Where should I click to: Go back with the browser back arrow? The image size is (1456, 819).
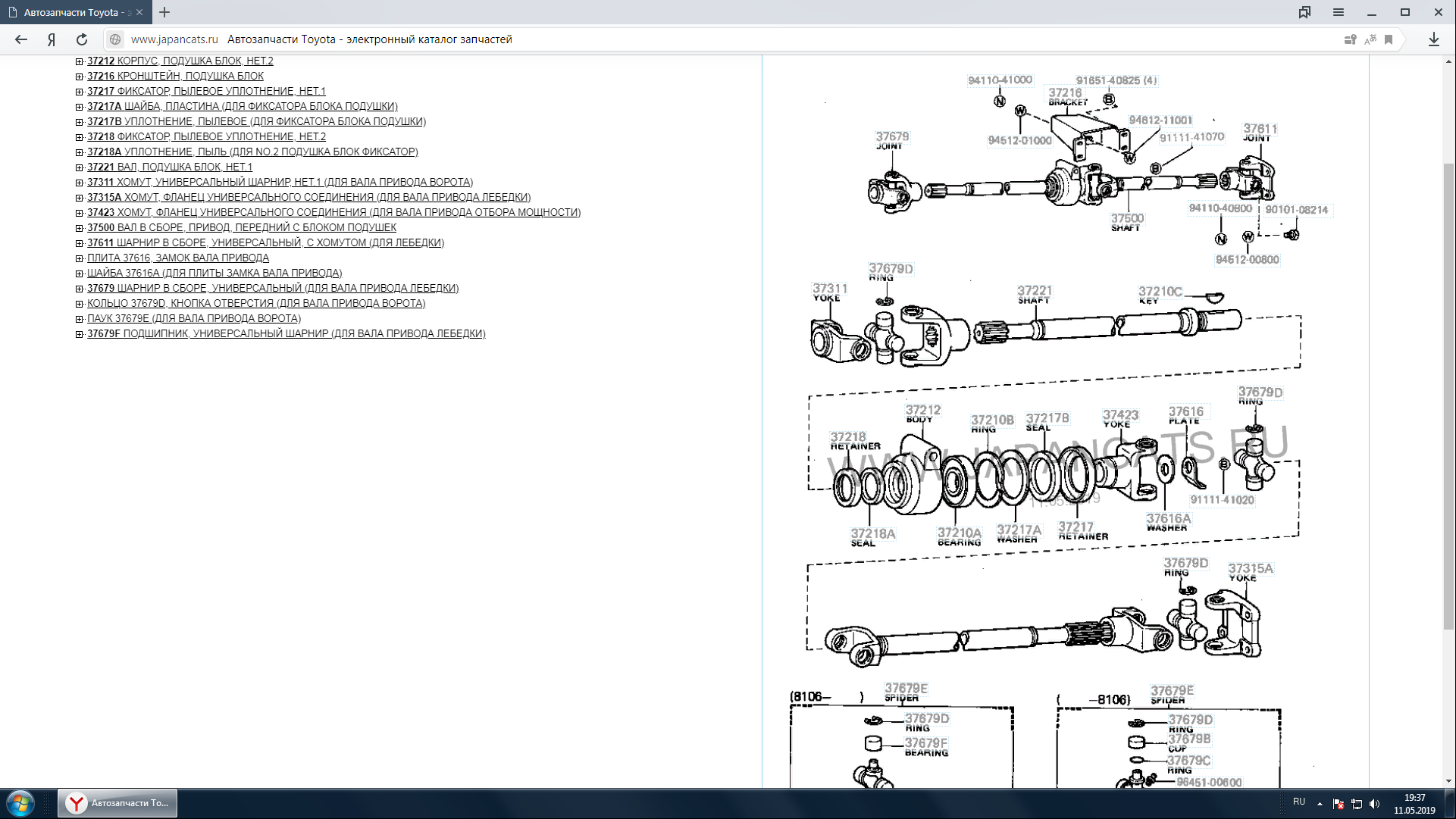(21, 39)
